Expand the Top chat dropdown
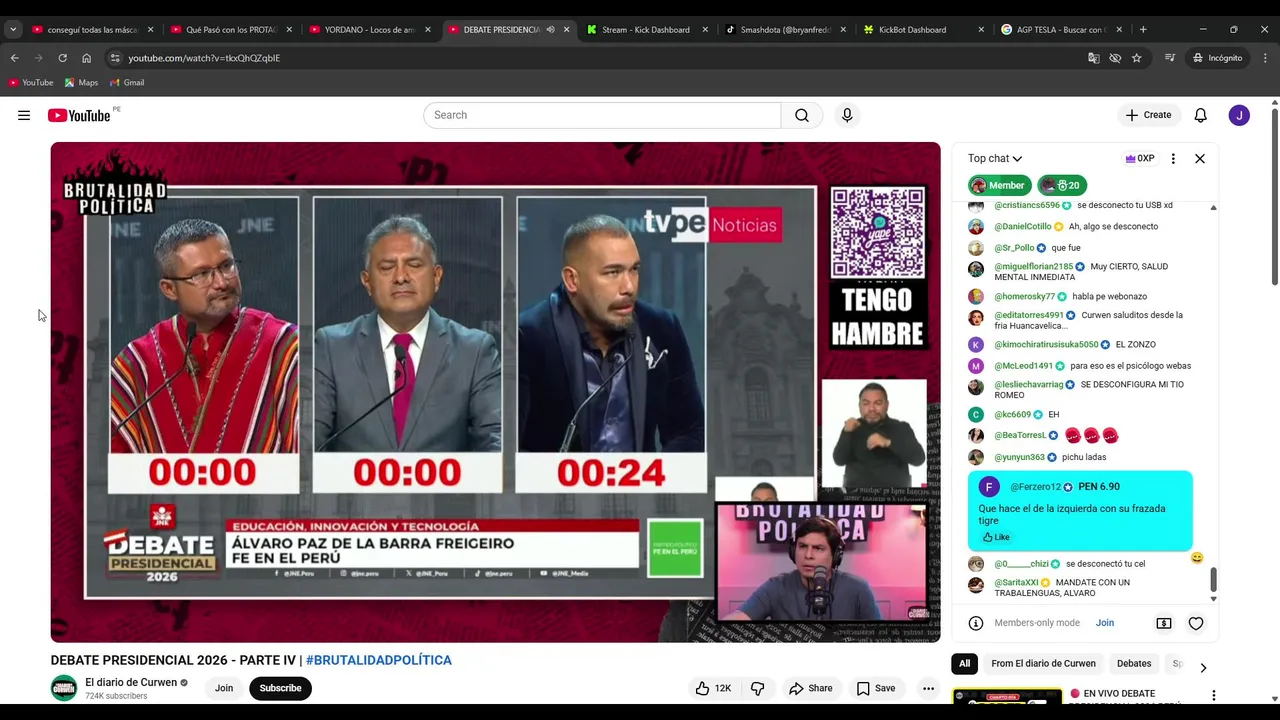The height and width of the screenshot is (720, 1280). point(995,158)
